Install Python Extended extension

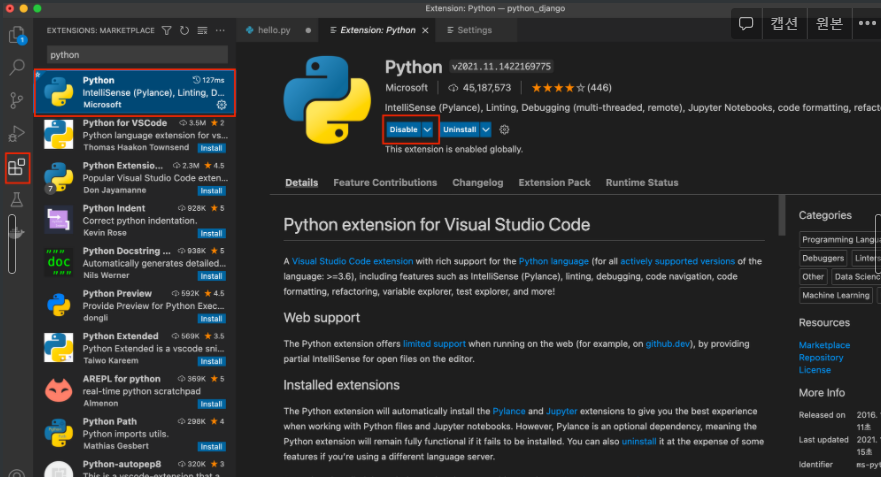tap(211, 362)
